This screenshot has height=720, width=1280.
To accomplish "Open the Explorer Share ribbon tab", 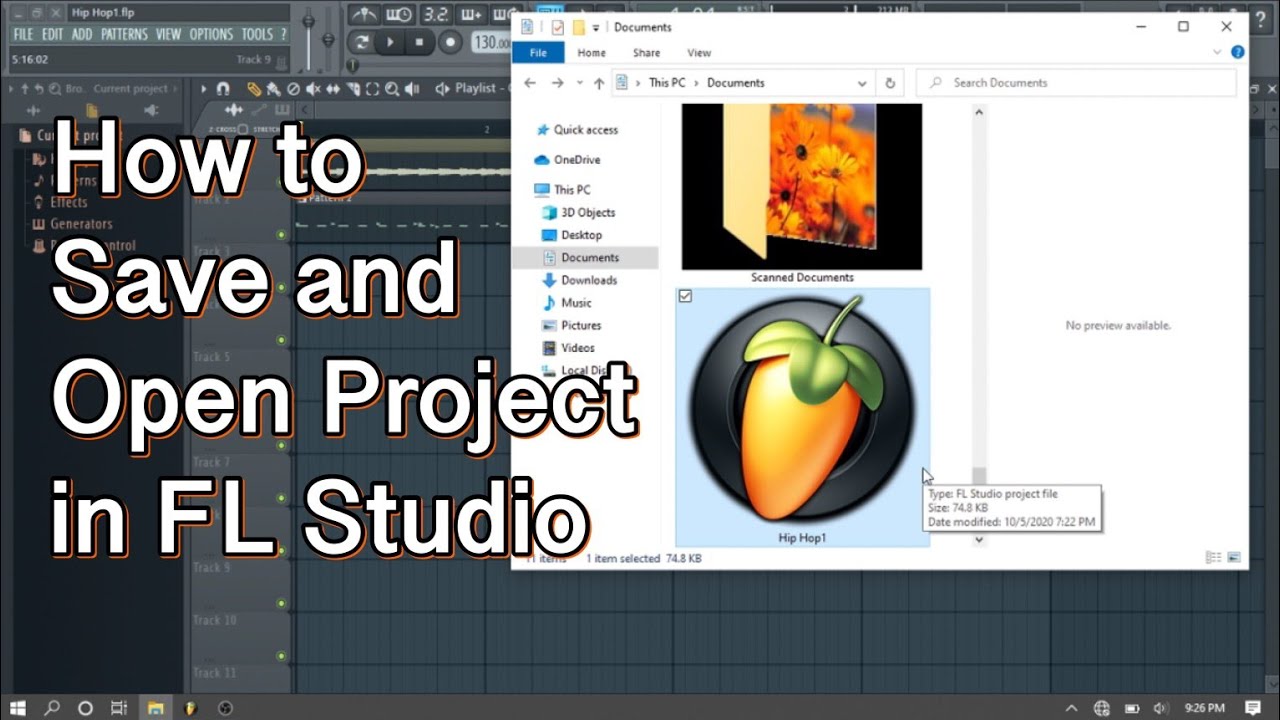I will click(646, 53).
